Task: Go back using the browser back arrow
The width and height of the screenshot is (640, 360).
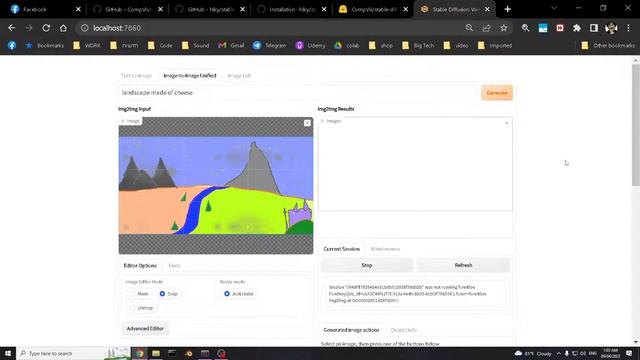Action: click(x=11, y=28)
